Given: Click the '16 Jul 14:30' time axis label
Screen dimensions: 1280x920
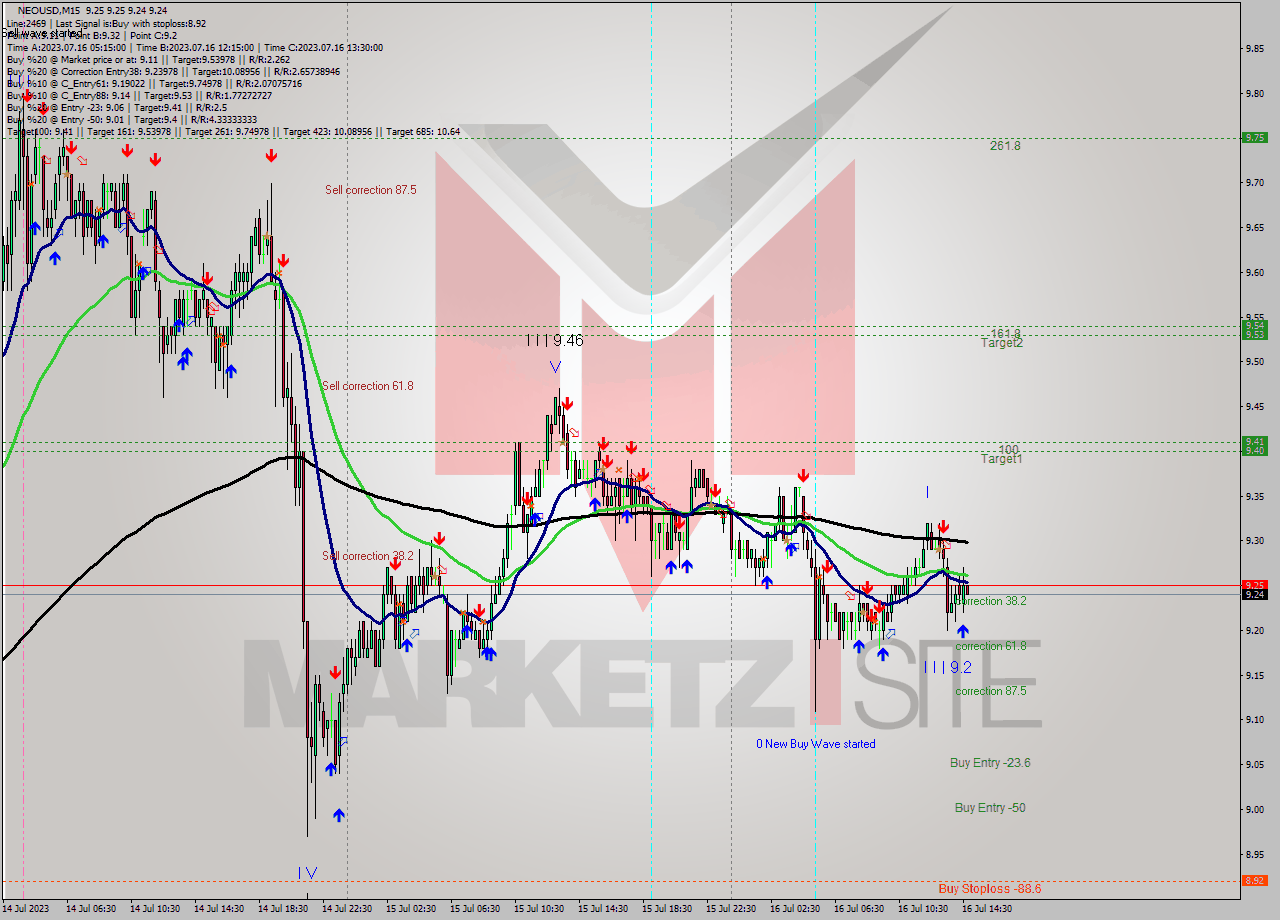Looking at the screenshot, I should click(x=987, y=909).
